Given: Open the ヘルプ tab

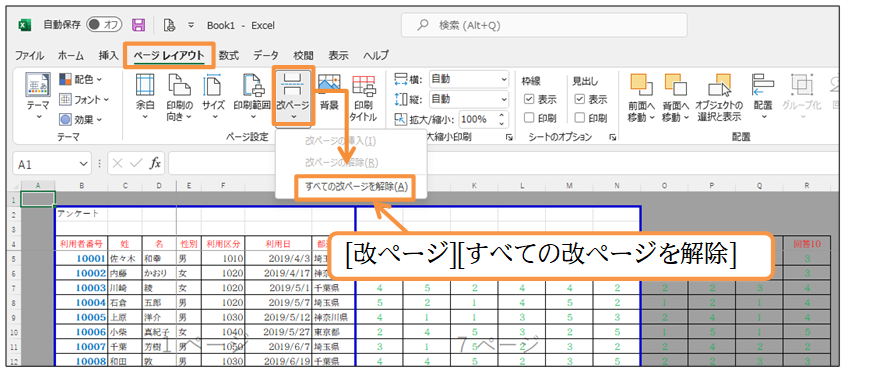Looking at the screenshot, I should click(376, 56).
